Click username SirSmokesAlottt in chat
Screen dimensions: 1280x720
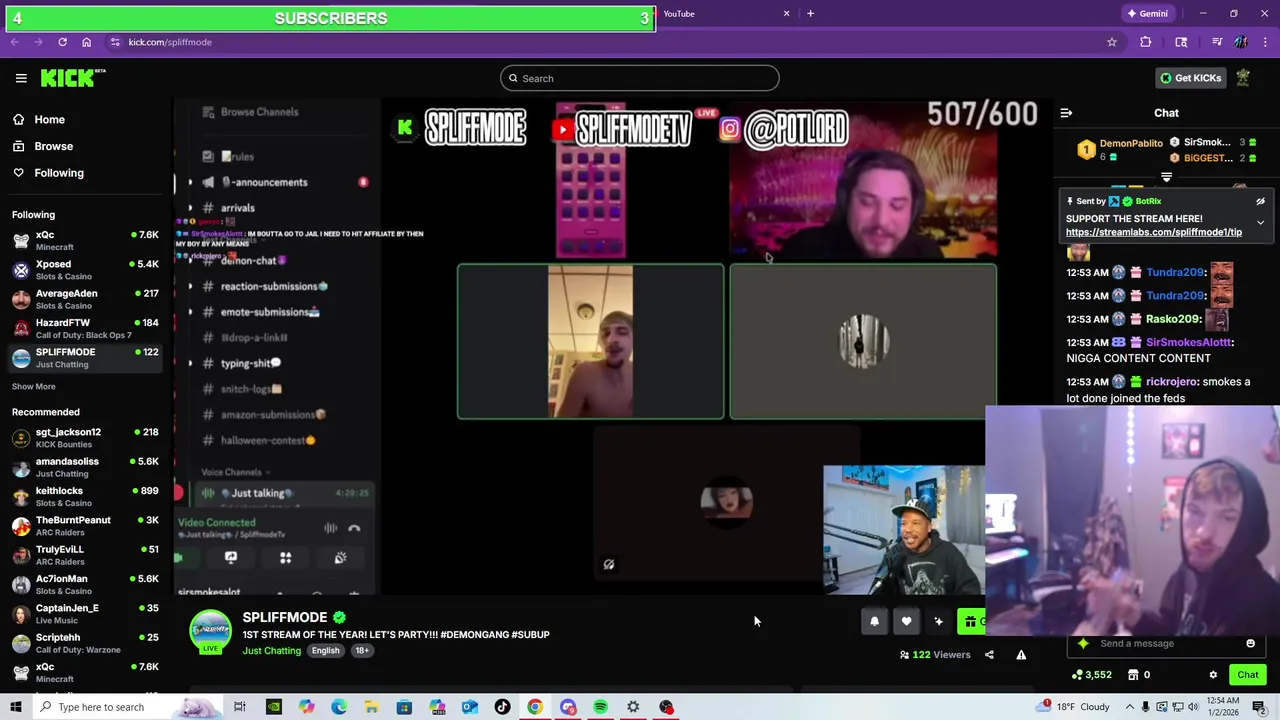pyautogui.click(x=1189, y=342)
